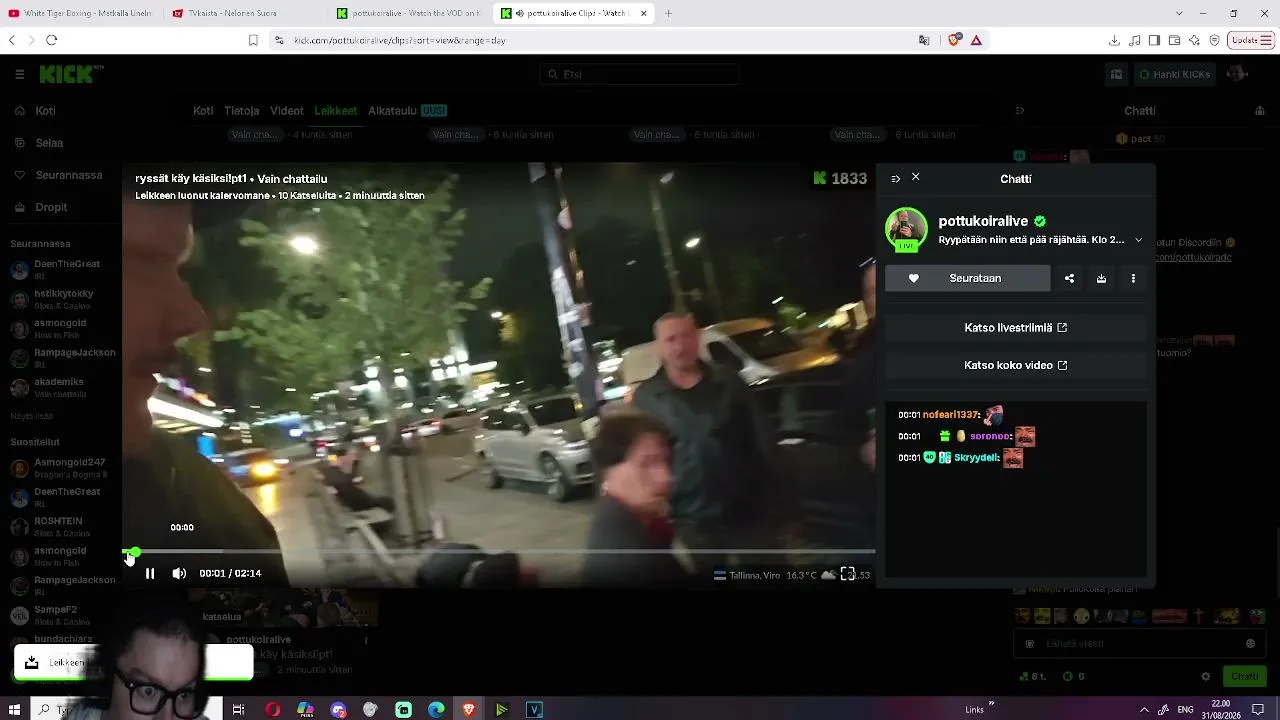
Task: Open the Kick sidebar hamburger menu
Action: [19, 74]
